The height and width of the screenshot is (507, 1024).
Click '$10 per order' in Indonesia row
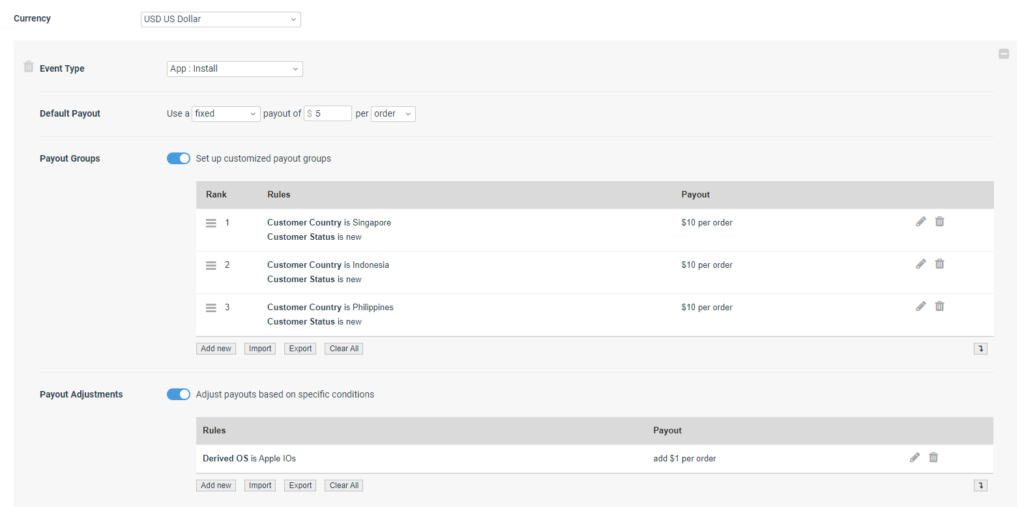coord(707,265)
